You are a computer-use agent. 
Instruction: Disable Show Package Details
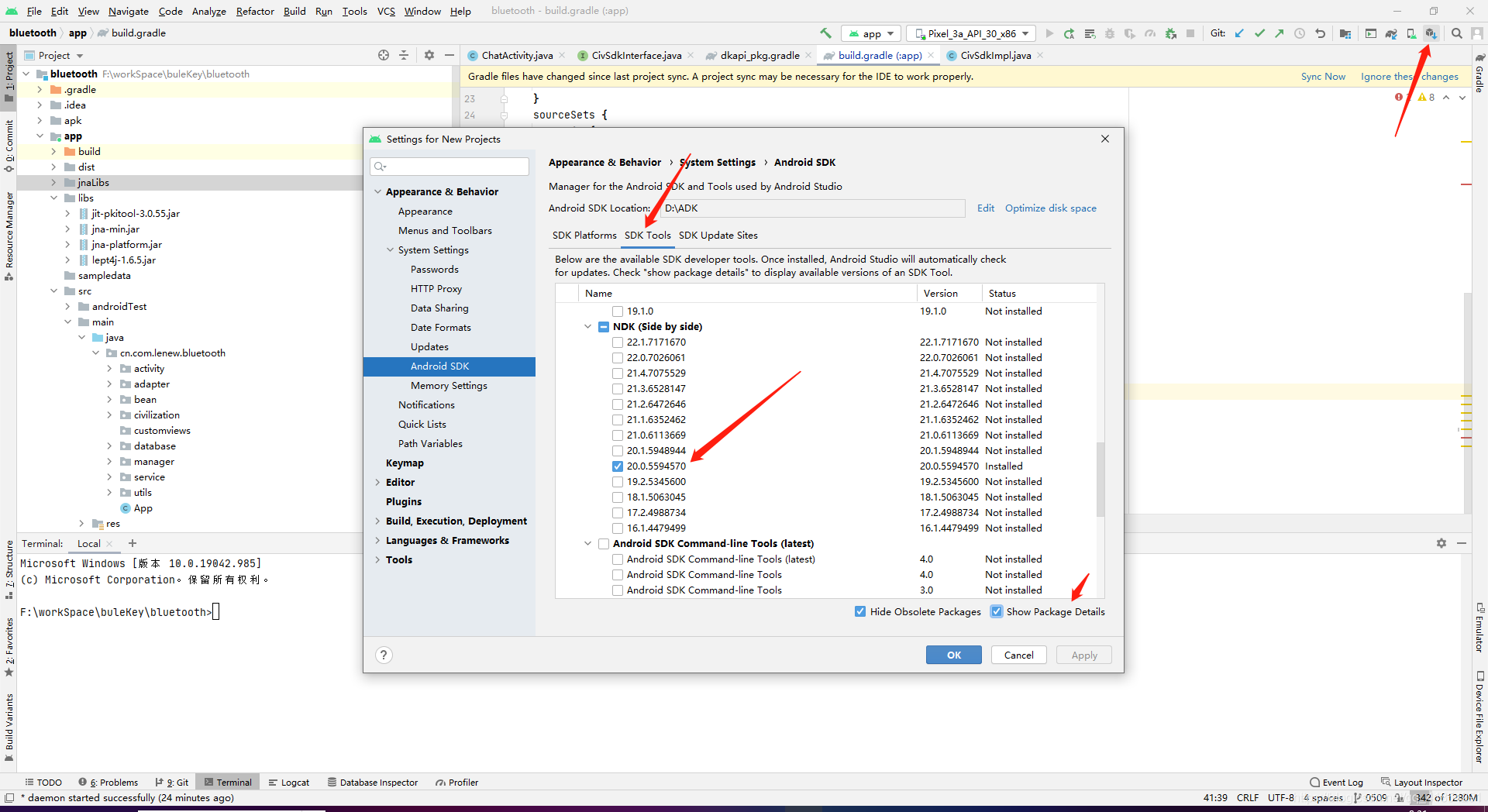[x=997, y=611]
